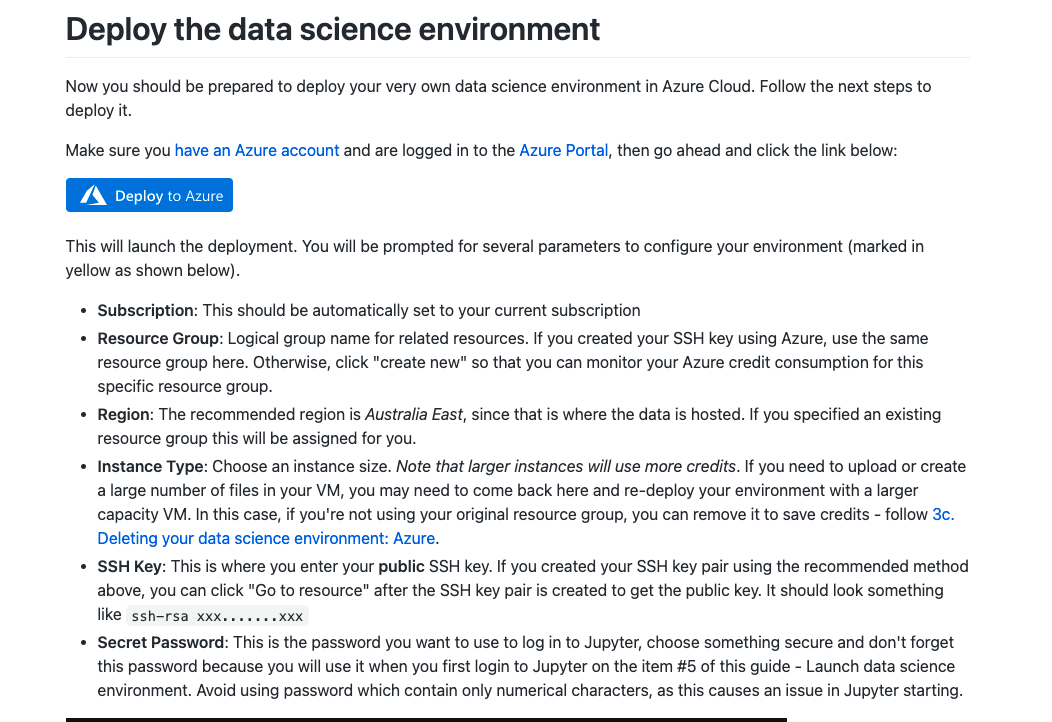Image resolution: width=1052 pixels, height=722 pixels.
Task: Open the "have an Azure account" link
Action: click(257, 151)
